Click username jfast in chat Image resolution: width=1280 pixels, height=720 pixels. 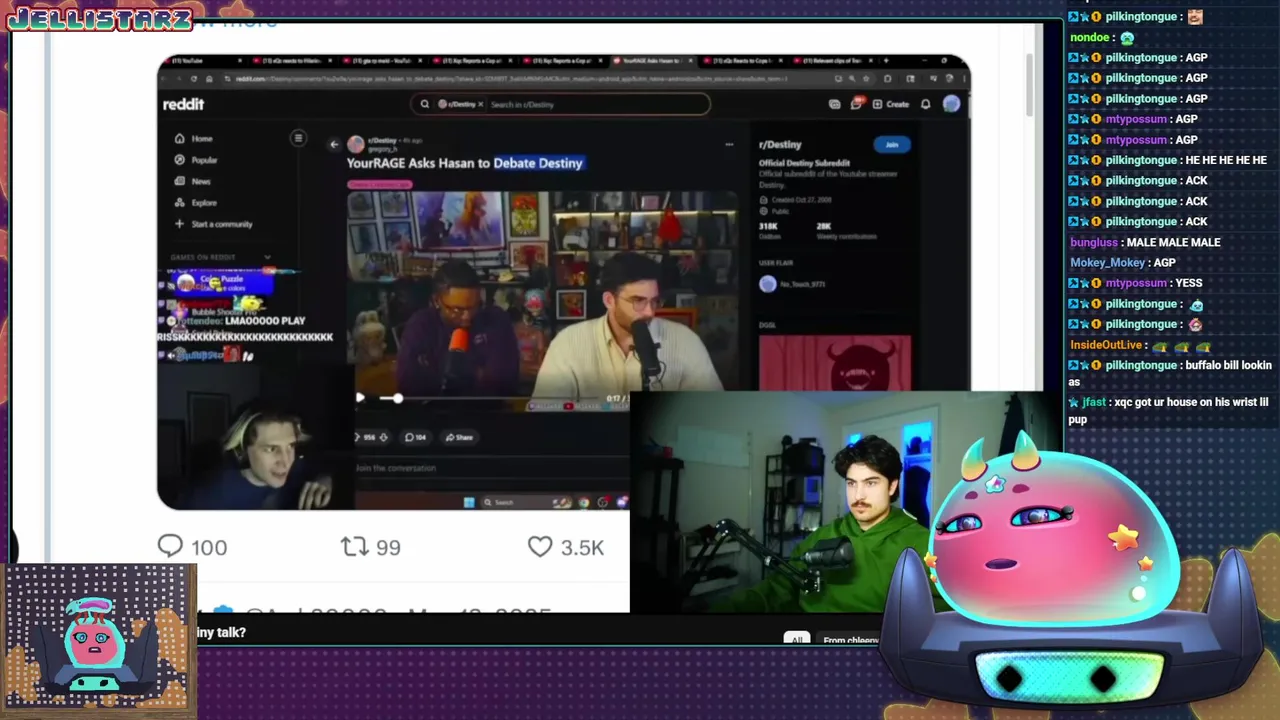(1095, 402)
